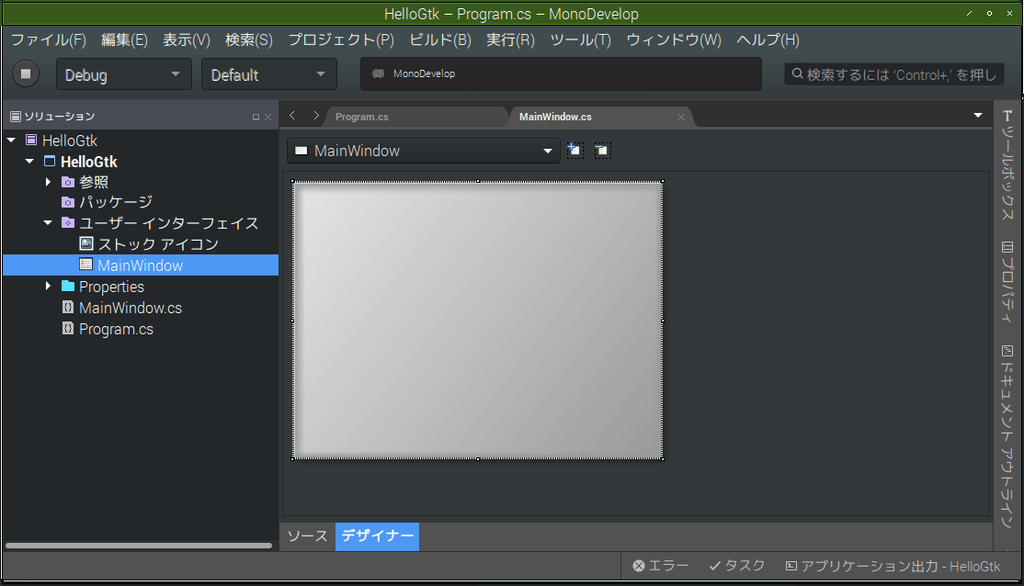Viewport: 1024px width, 586px height.
Task: Open the プロジェクト(P) menu
Action: (x=341, y=40)
